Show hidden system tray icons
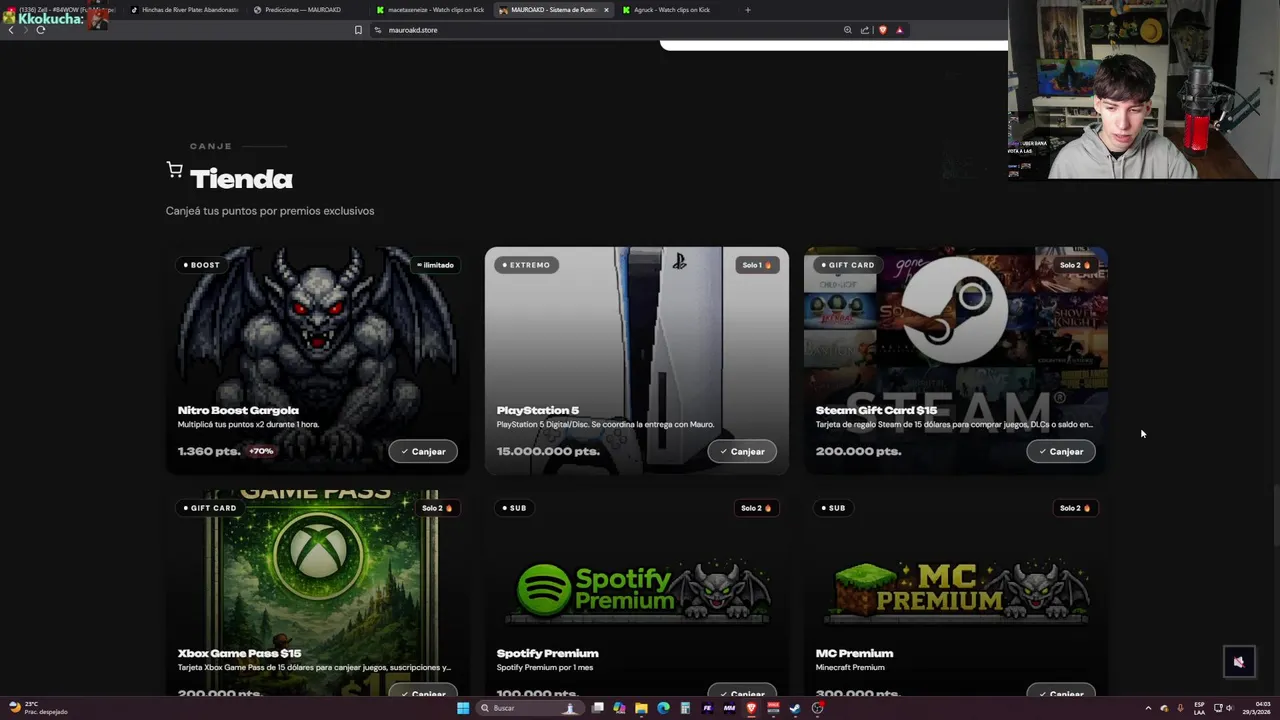This screenshot has height=720, width=1280. [x=1148, y=708]
